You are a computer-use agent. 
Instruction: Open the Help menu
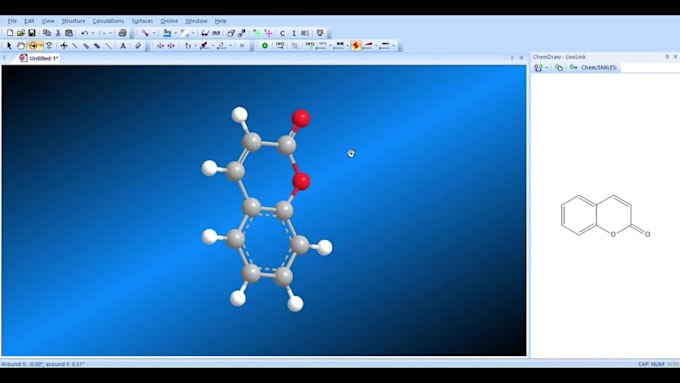tap(221, 21)
